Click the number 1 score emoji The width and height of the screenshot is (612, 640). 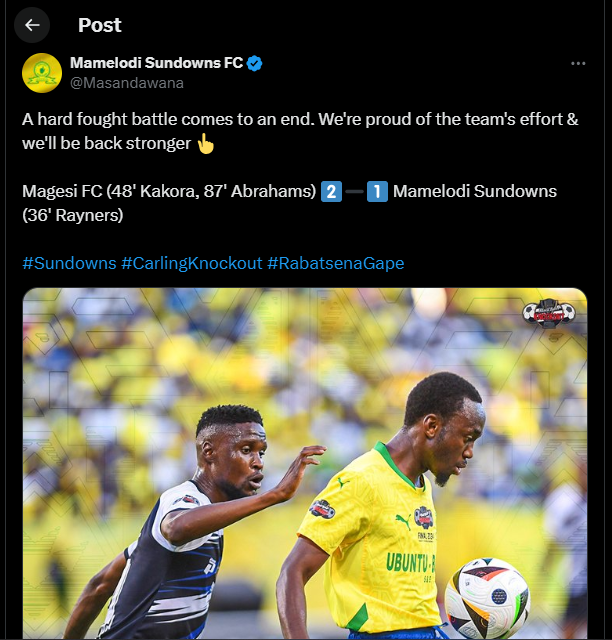[x=377, y=191]
